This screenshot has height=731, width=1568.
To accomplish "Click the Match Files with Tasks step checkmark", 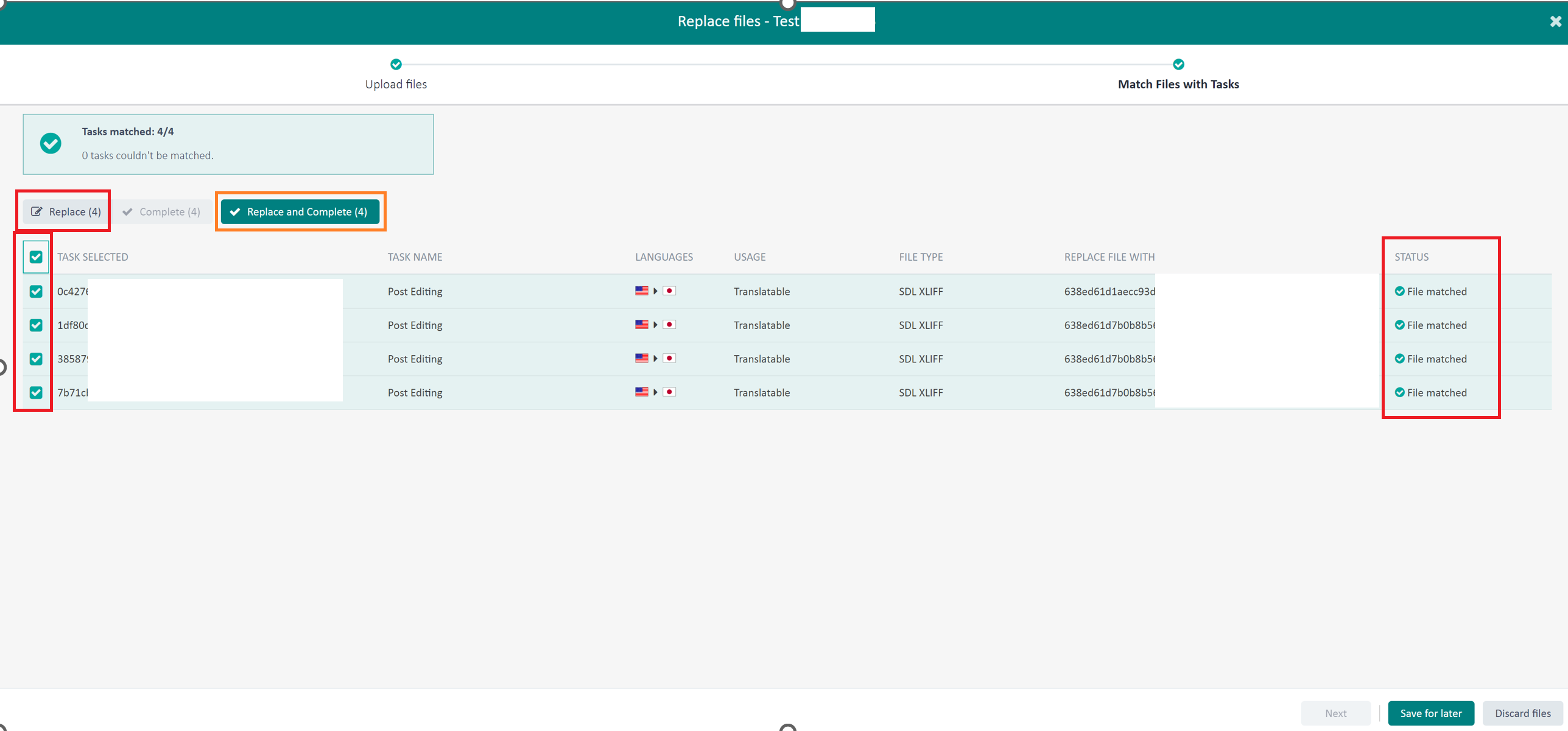I will pos(1178,64).
